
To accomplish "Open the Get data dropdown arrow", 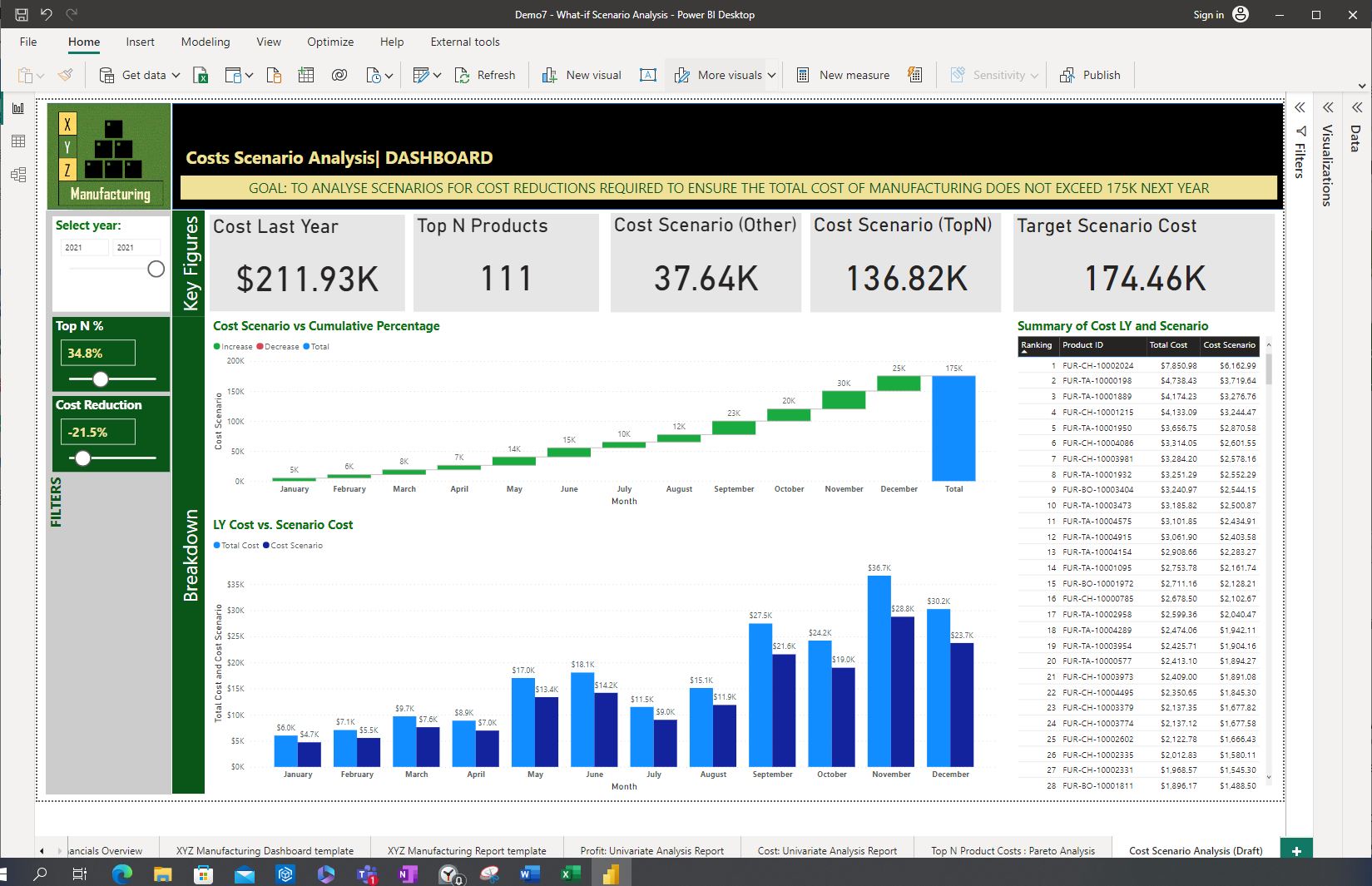I will tap(176, 75).
